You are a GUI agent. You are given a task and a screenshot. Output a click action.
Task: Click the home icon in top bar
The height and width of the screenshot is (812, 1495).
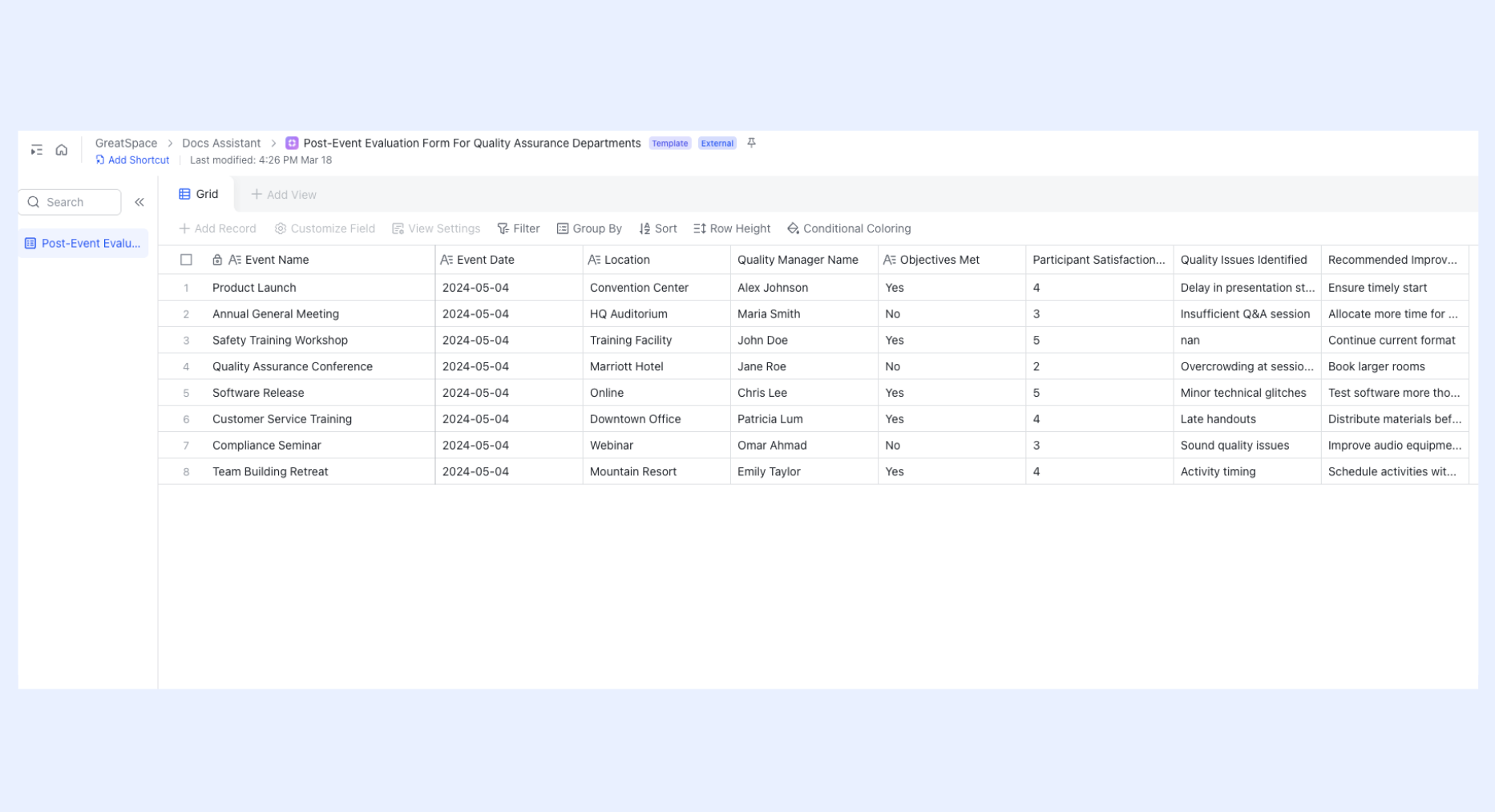coord(62,150)
